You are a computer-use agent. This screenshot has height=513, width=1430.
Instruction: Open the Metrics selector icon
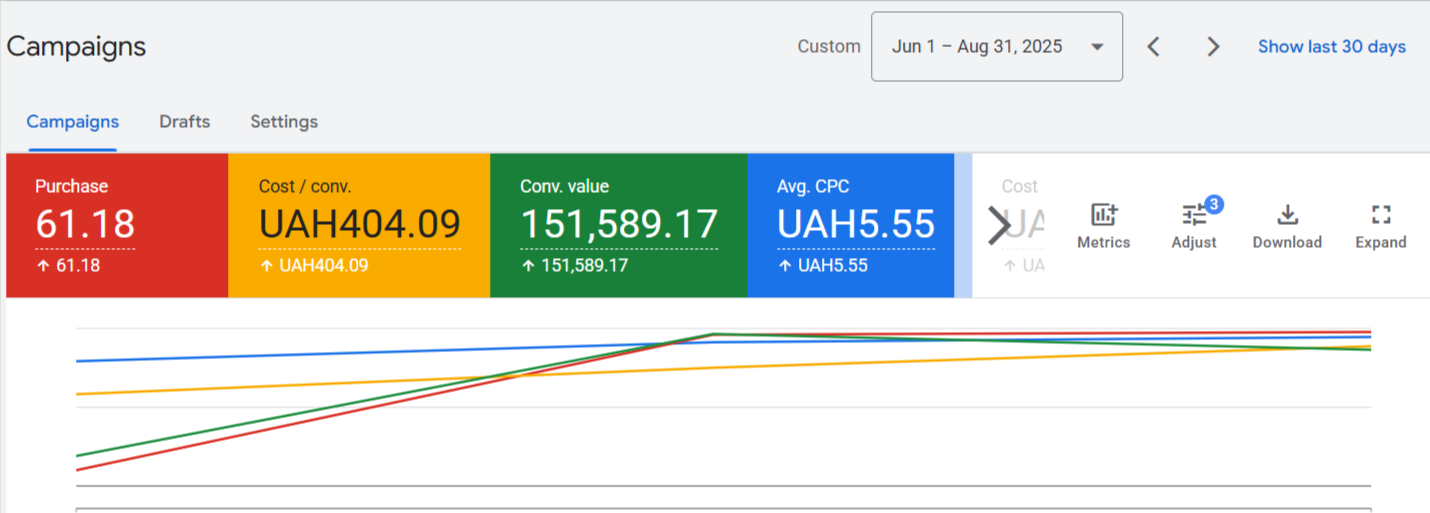[1103, 225]
